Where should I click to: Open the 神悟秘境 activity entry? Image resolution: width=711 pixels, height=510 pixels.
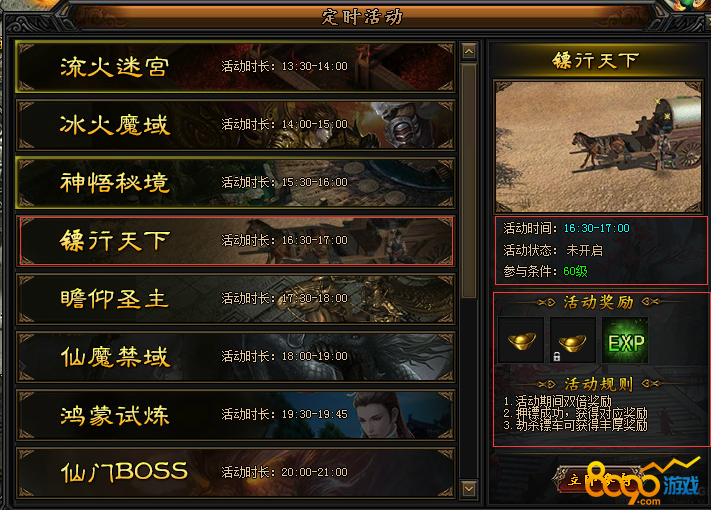click(x=235, y=183)
